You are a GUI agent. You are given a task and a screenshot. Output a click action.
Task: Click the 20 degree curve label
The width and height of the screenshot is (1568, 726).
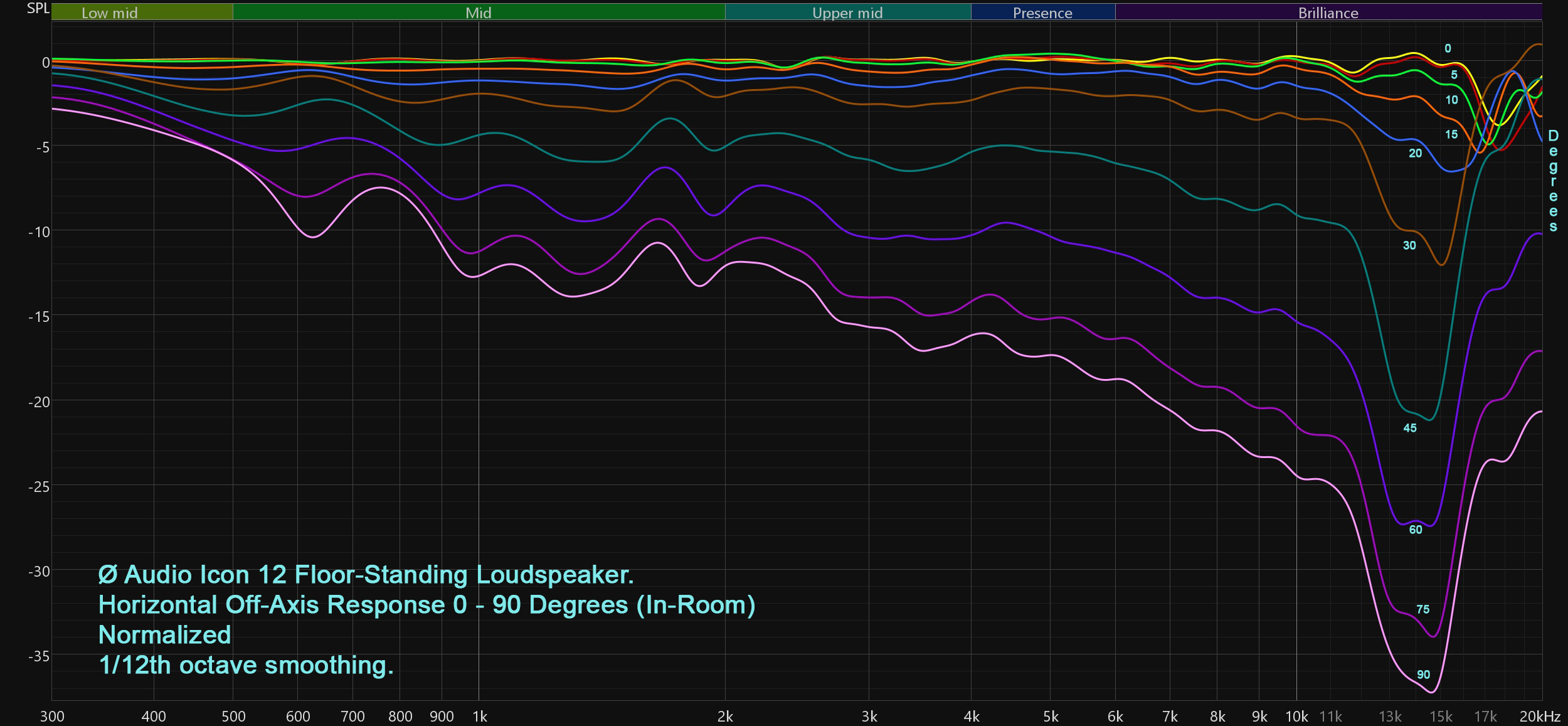(x=1415, y=153)
